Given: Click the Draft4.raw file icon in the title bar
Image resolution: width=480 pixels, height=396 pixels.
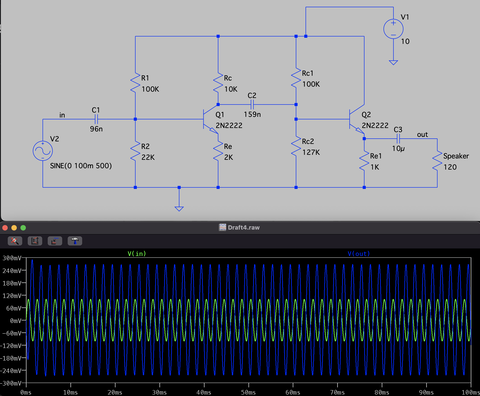Looking at the screenshot, I should 222,227.
